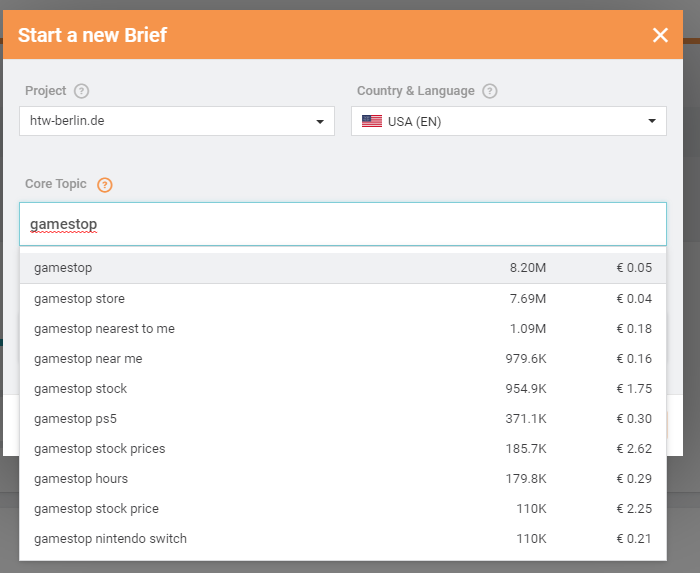The image size is (700, 573).
Task: Click the Project help question icon
Action: [81, 91]
